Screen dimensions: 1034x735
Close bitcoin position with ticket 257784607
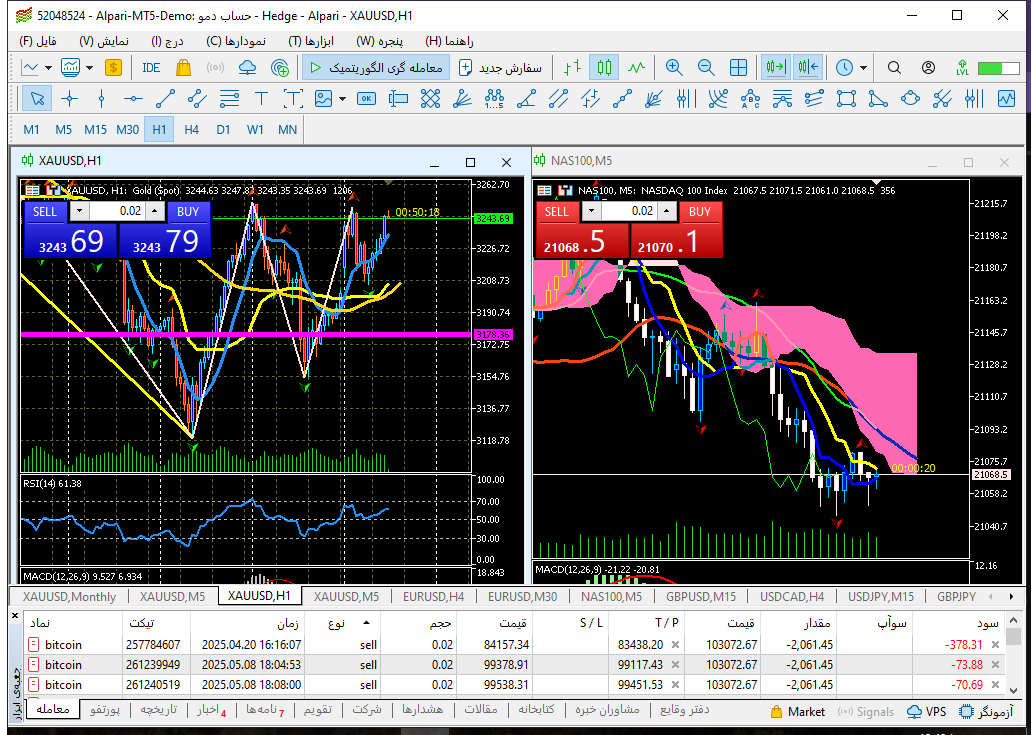pyautogui.click(x=996, y=645)
